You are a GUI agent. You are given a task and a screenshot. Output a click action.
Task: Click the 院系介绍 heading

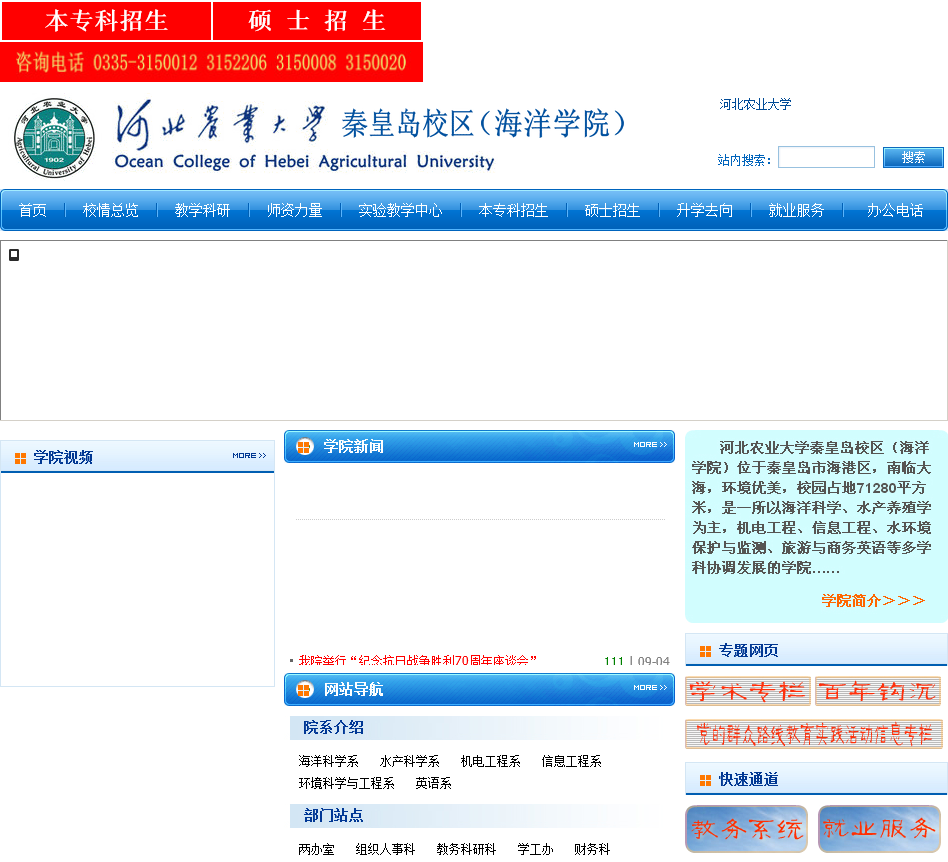(x=333, y=728)
